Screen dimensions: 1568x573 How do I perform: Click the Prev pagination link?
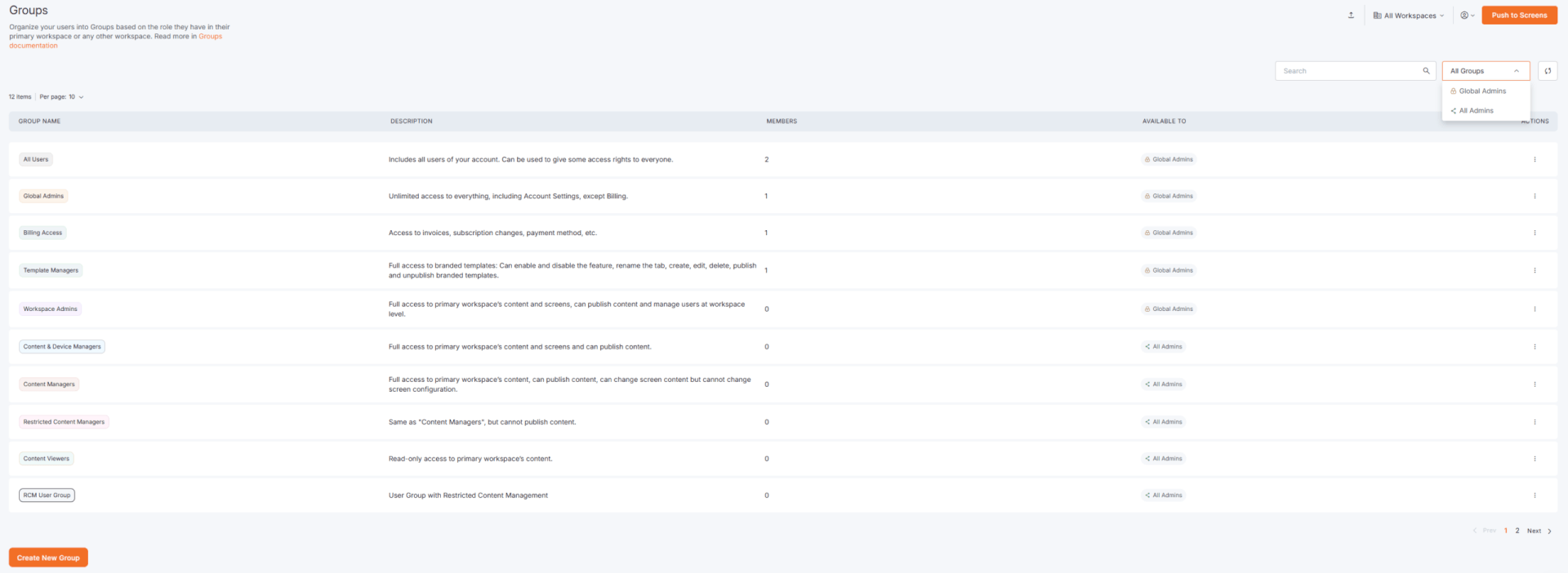(1485, 531)
